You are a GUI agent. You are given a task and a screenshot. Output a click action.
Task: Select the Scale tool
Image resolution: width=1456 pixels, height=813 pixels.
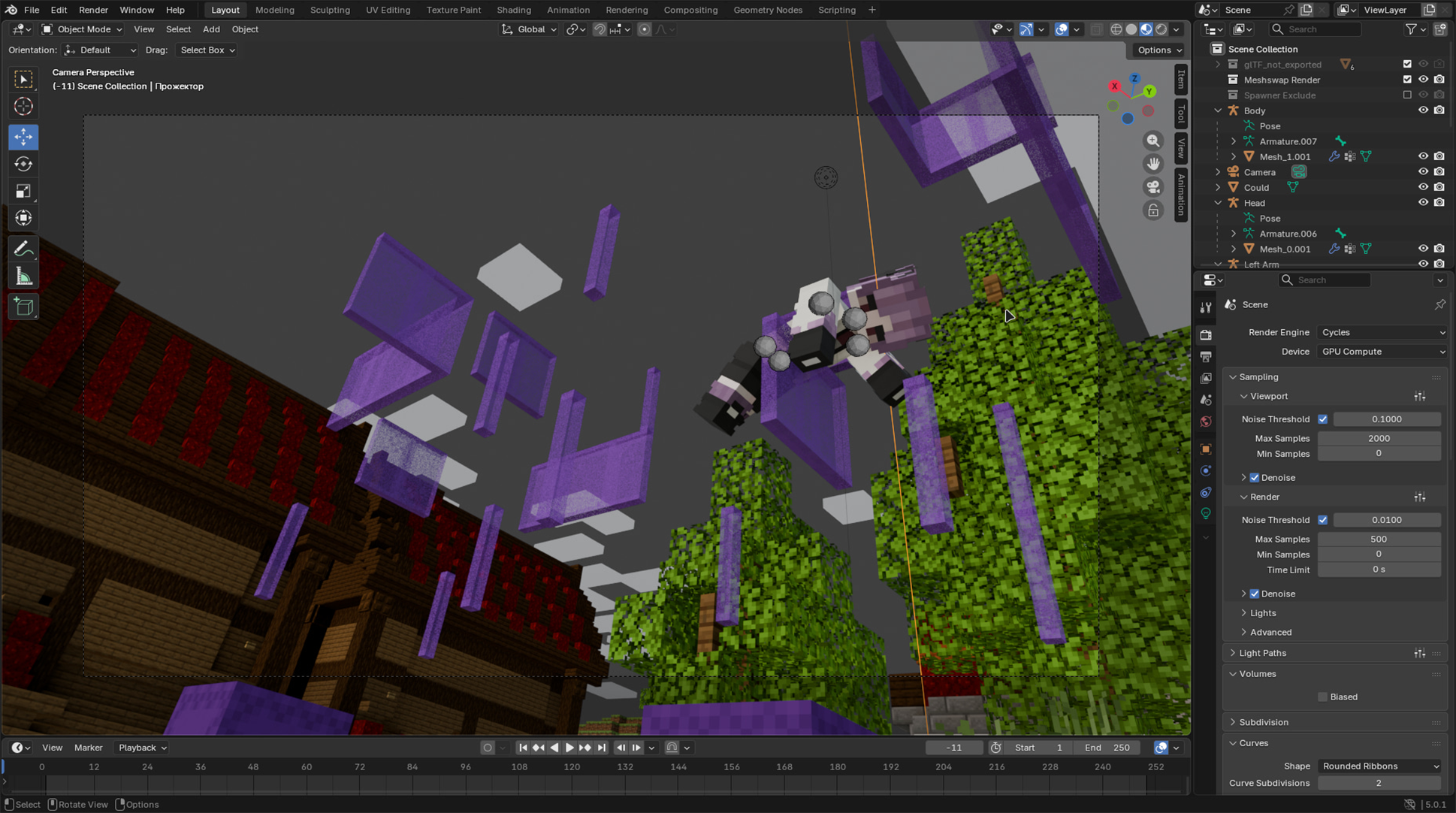point(23,191)
